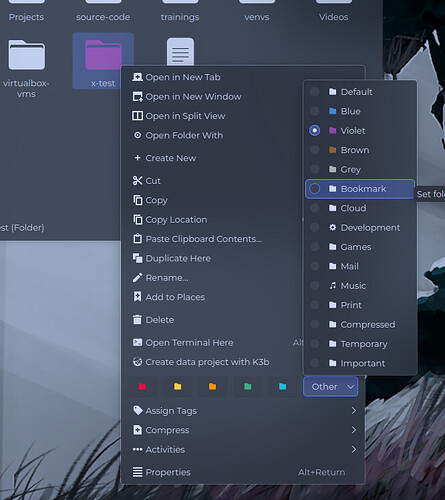Click the Rename pencil icon
The width and height of the screenshot is (445, 500).
click(x=137, y=278)
